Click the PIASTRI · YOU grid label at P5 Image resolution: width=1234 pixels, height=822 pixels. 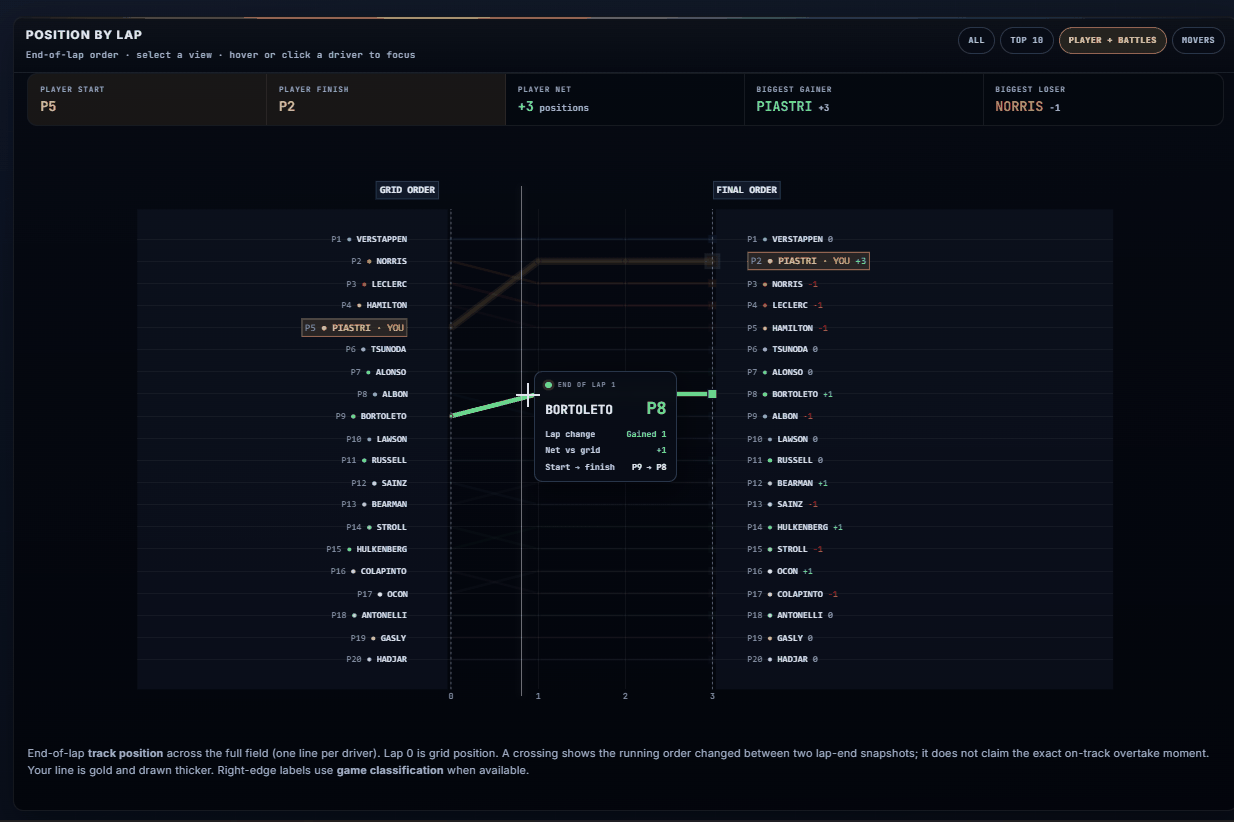coord(354,327)
